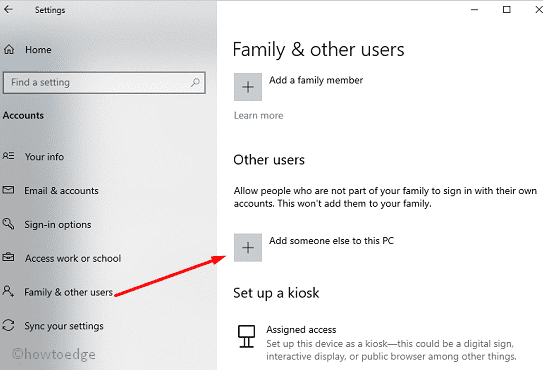Click Add a family member label
Screen dimensions: 543x370
click(x=316, y=80)
